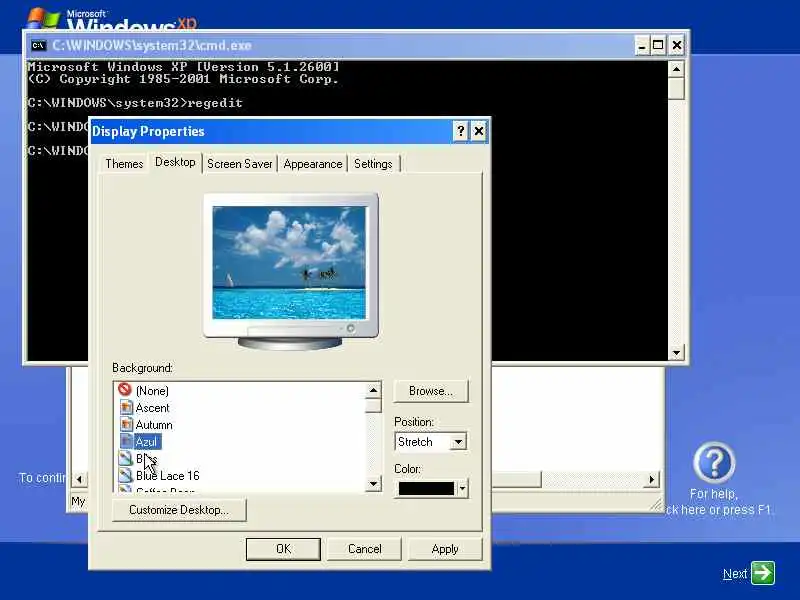Screen dimensions: 800x600
Task: Close the cmd.exe window
Action: click(x=677, y=45)
